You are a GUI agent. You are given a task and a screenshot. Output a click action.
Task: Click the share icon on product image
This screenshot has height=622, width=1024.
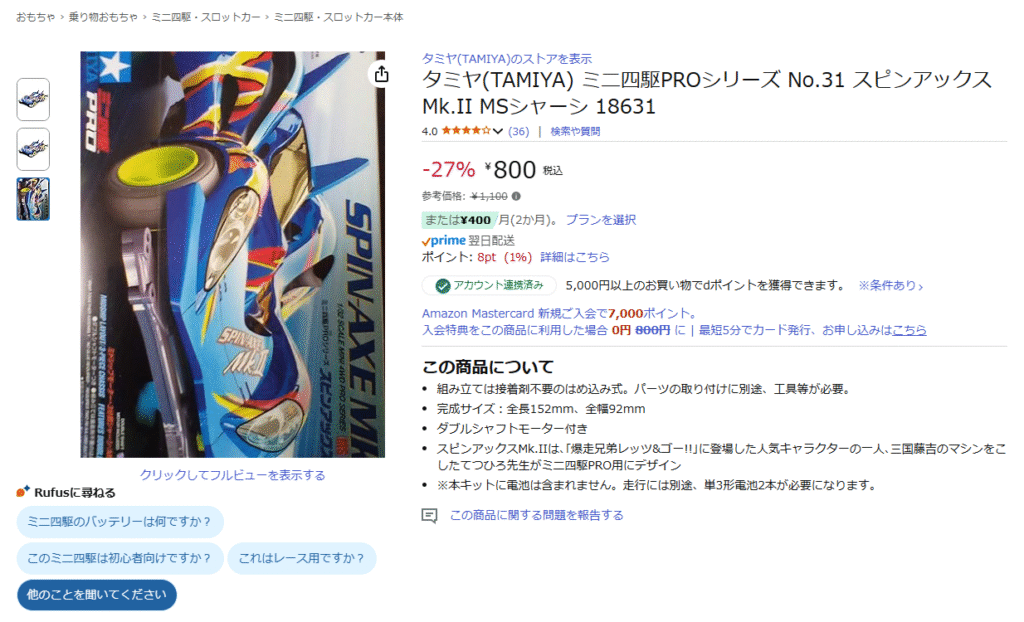pos(381,74)
